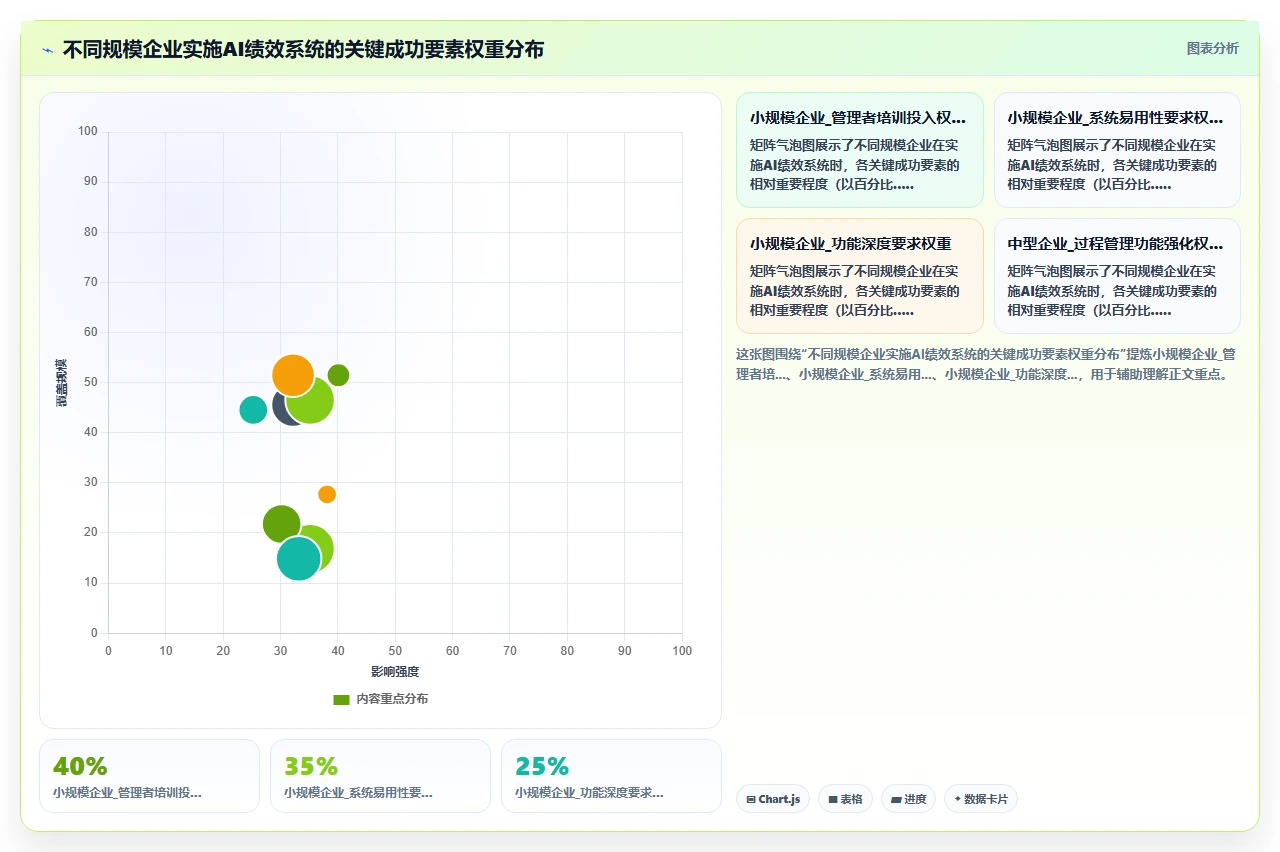Click the large teal bubble
Image resolution: width=1280 pixels, height=852 pixels.
[298, 558]
